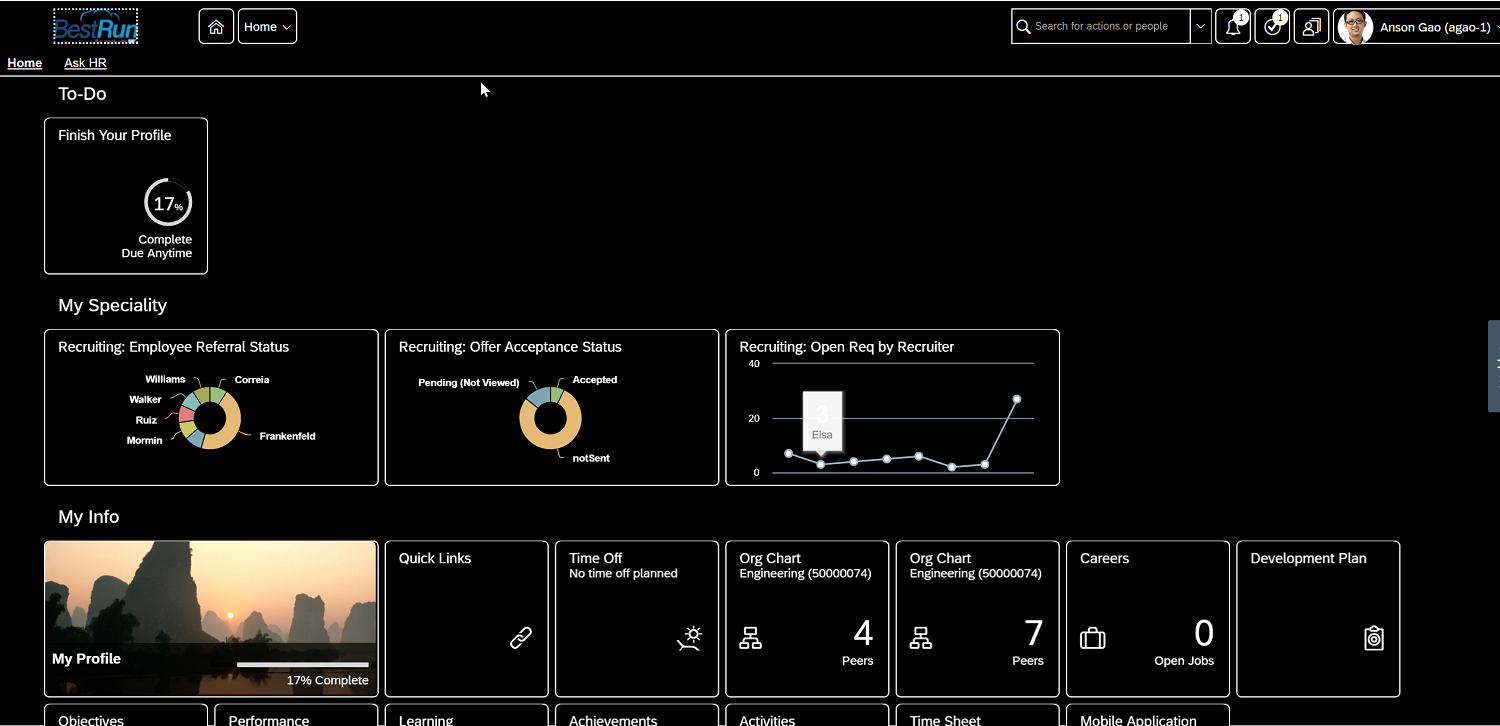Click the BestRun company logo
Screen dimensions: 1500x726
click(x=95, y=26)
